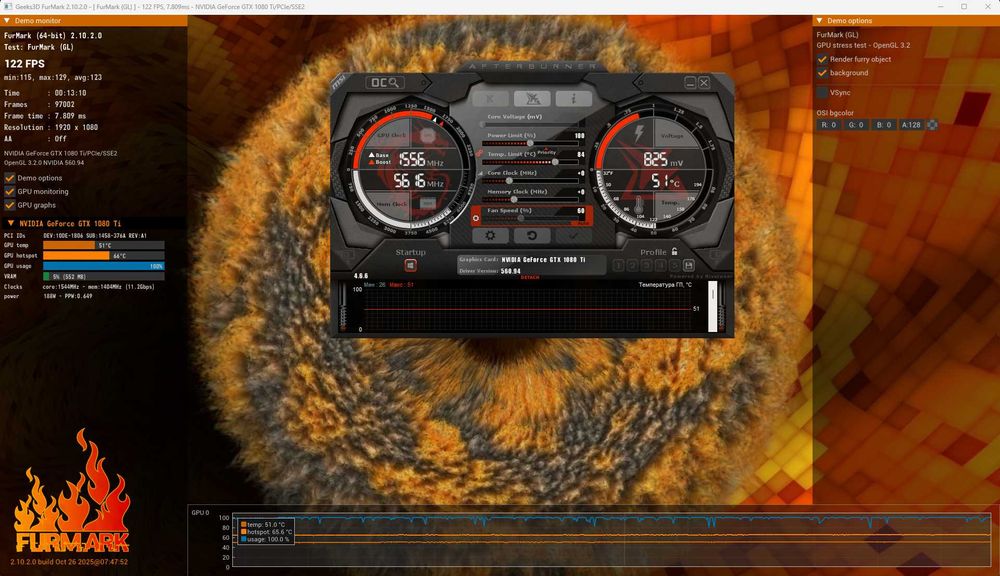The height and width of the screenshot is (576, 1000).
Task: Enable the VSync checkbox
Action: click(x=822, y=92)
